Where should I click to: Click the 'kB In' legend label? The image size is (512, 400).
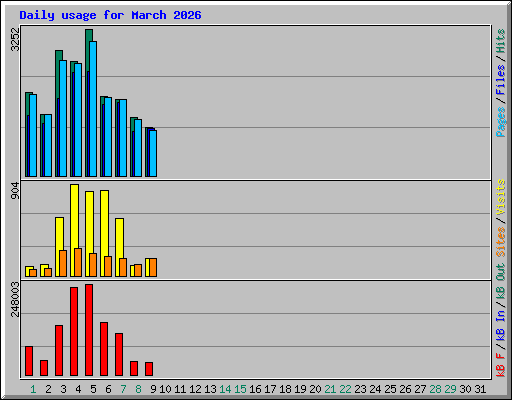point(501,325)
